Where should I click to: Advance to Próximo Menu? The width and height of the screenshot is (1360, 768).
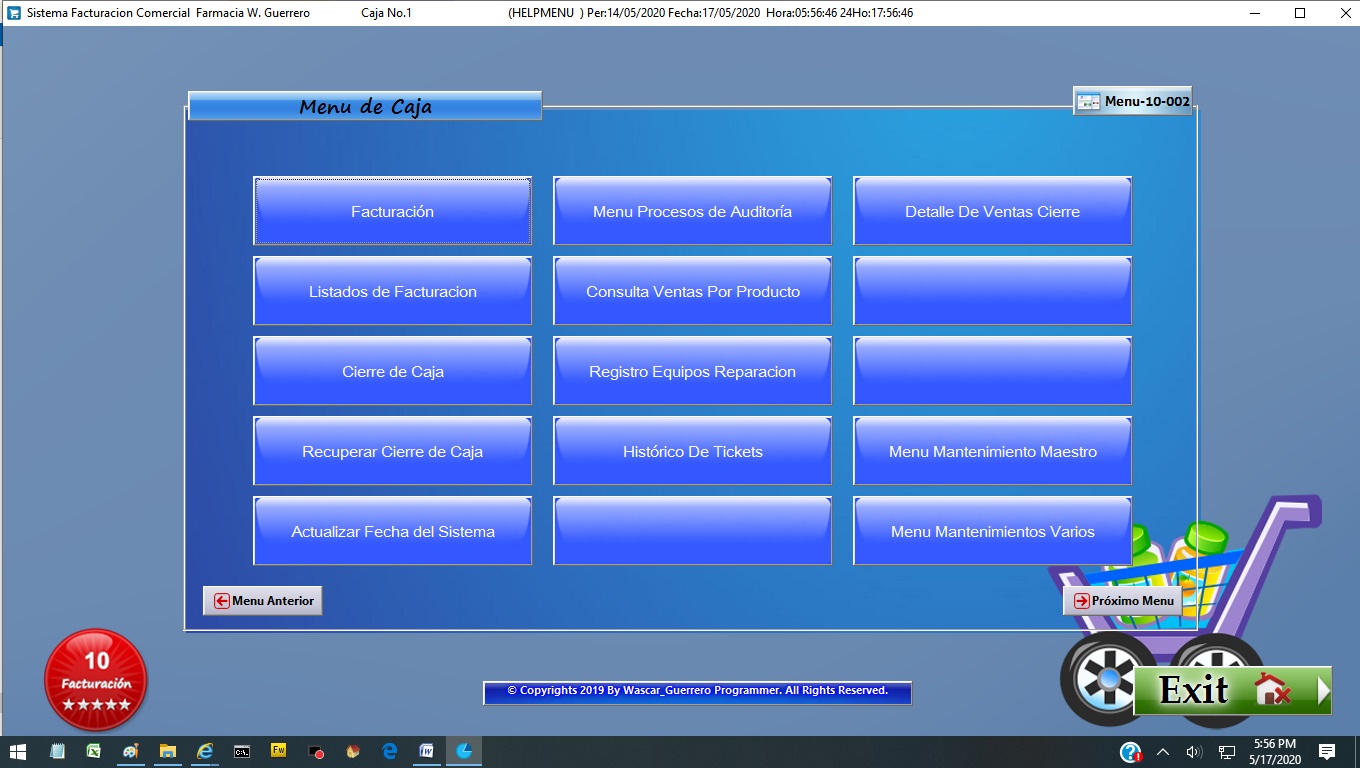(x=1122, y=601)
